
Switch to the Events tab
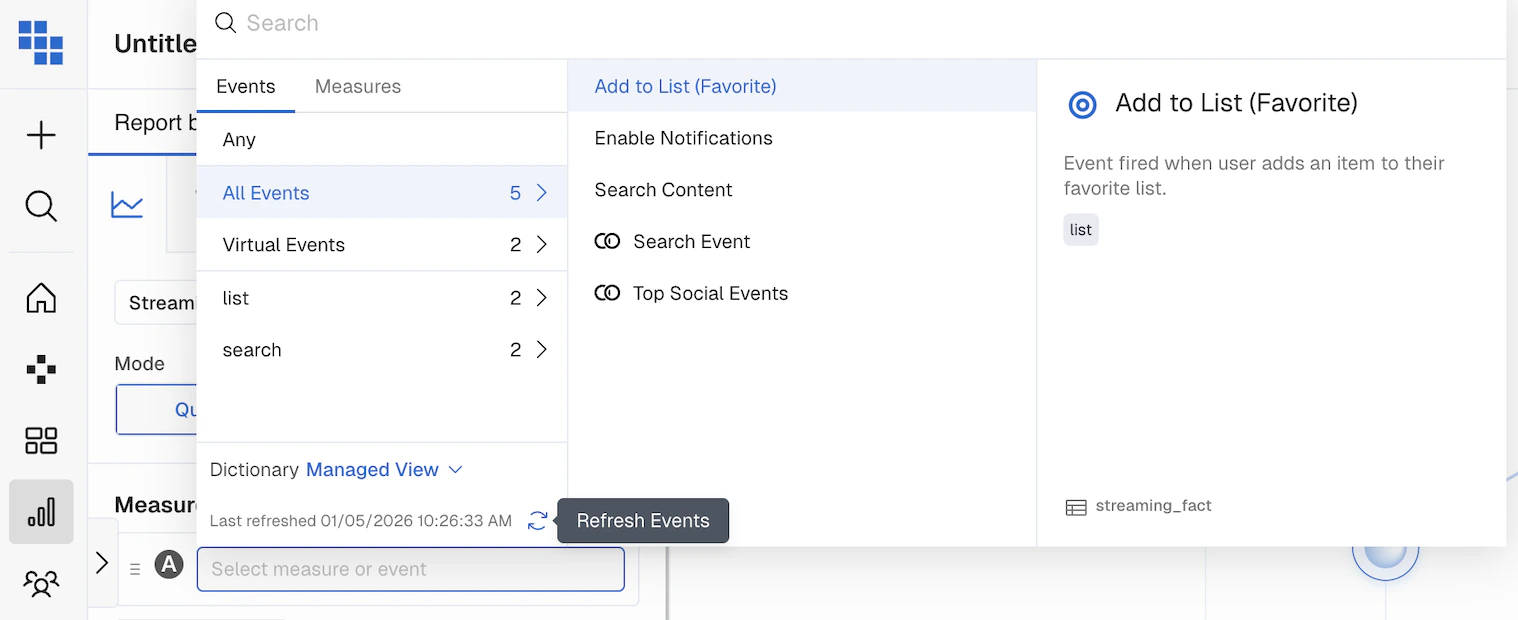[x=246, y=87]
